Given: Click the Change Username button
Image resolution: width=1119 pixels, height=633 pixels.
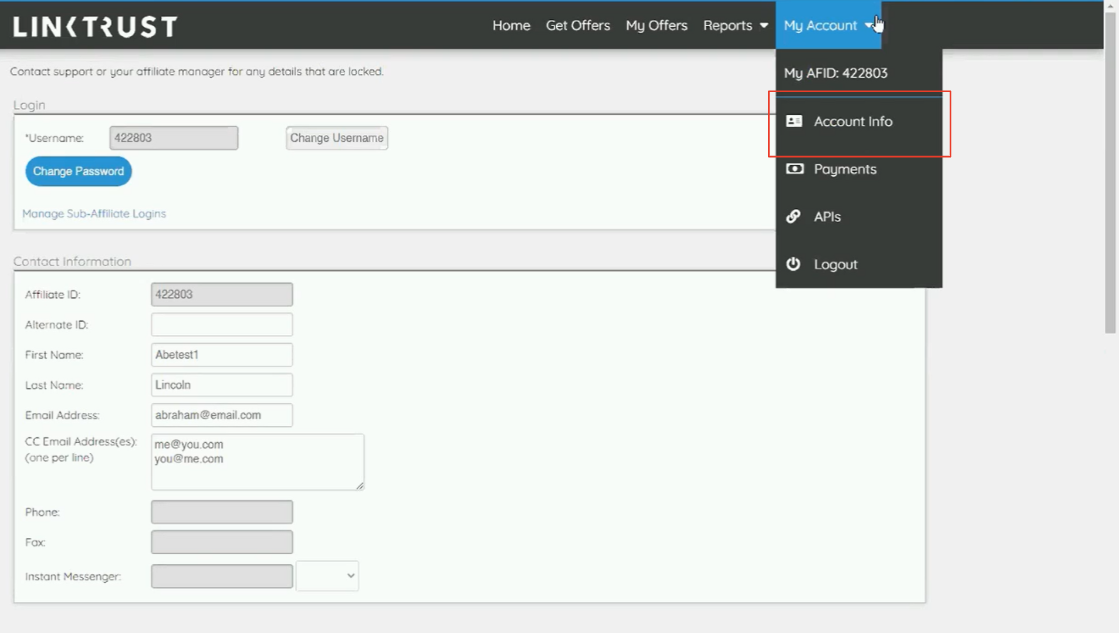Looking at the screenshot, I should 336,138.
